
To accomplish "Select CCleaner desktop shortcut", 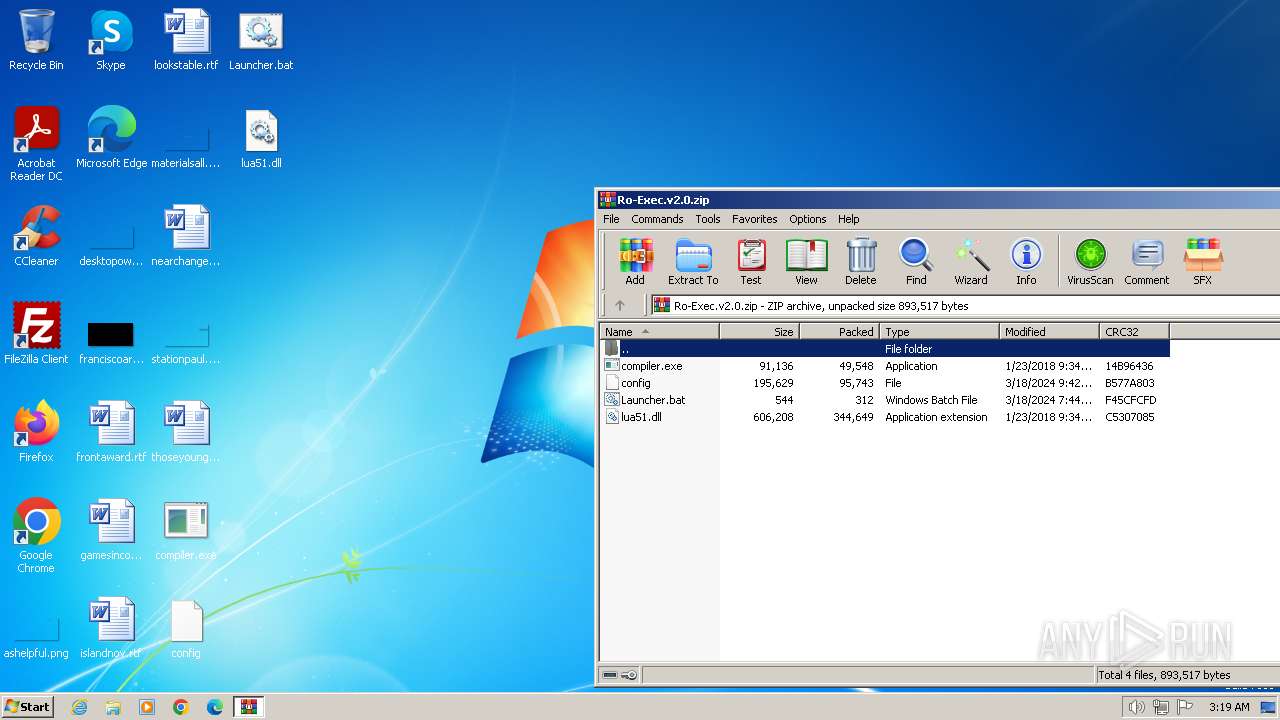I will 36,236.
